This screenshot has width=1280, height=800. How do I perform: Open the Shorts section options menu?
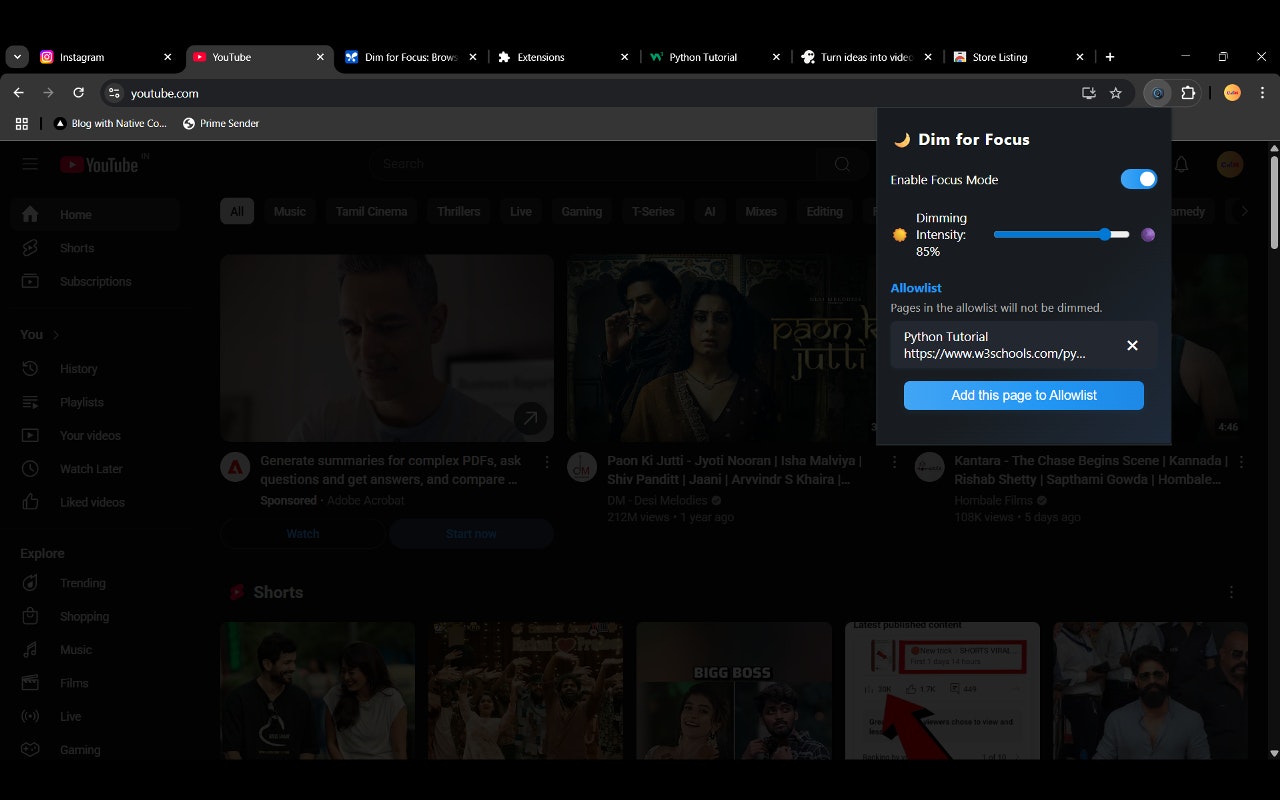[x=1231, y=592]
